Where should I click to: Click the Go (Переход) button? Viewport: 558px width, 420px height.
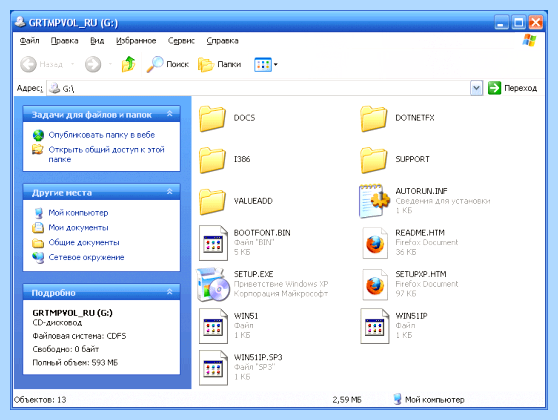tap(512, 88)
